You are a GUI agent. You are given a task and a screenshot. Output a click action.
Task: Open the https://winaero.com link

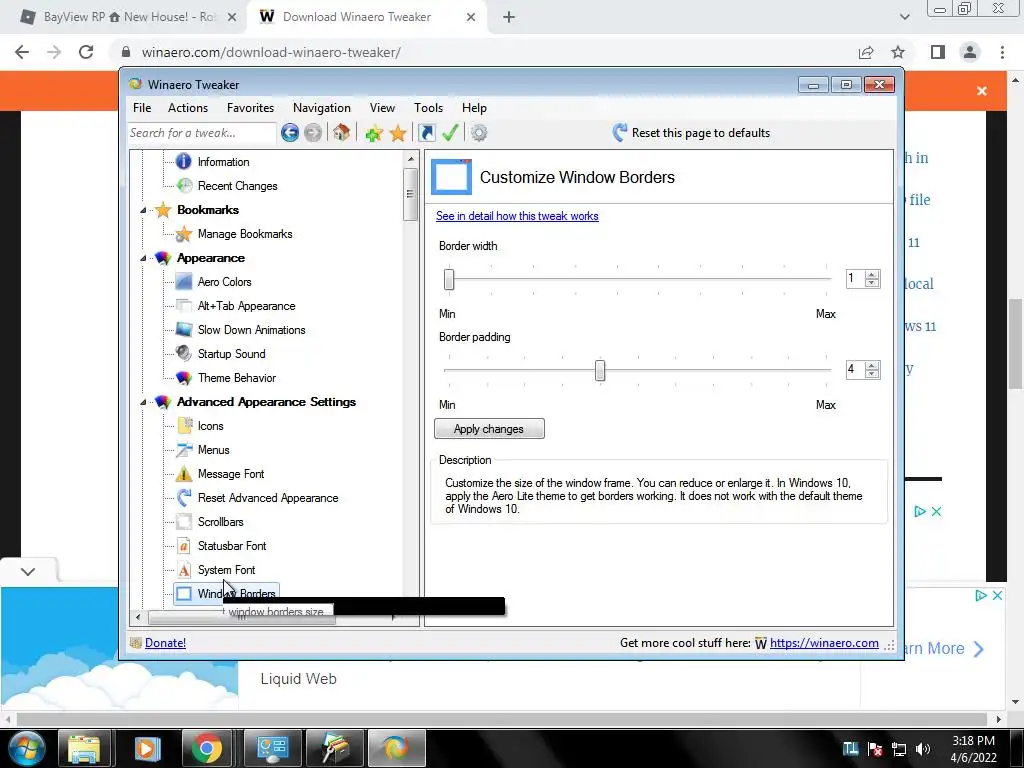tap(824, 643)
